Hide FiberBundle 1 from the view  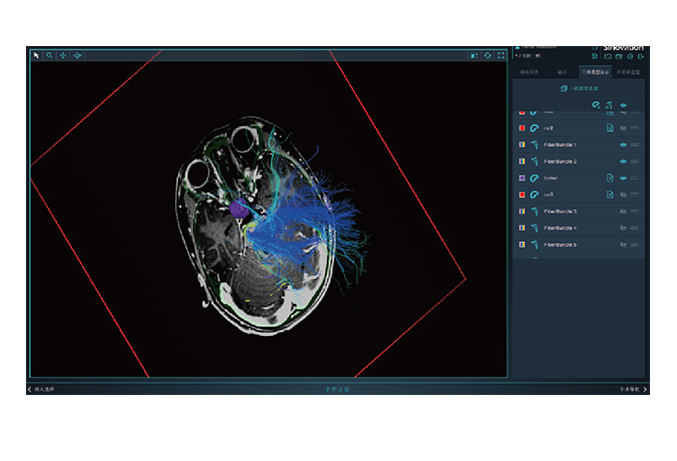623,145
